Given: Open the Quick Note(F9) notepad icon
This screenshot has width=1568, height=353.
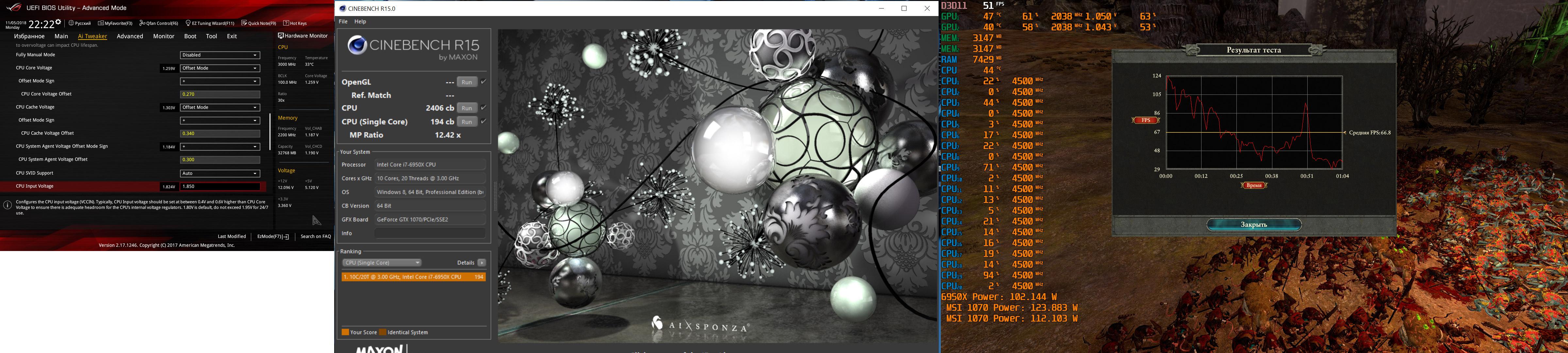Looking at the screenshot, I should [244, 23].
